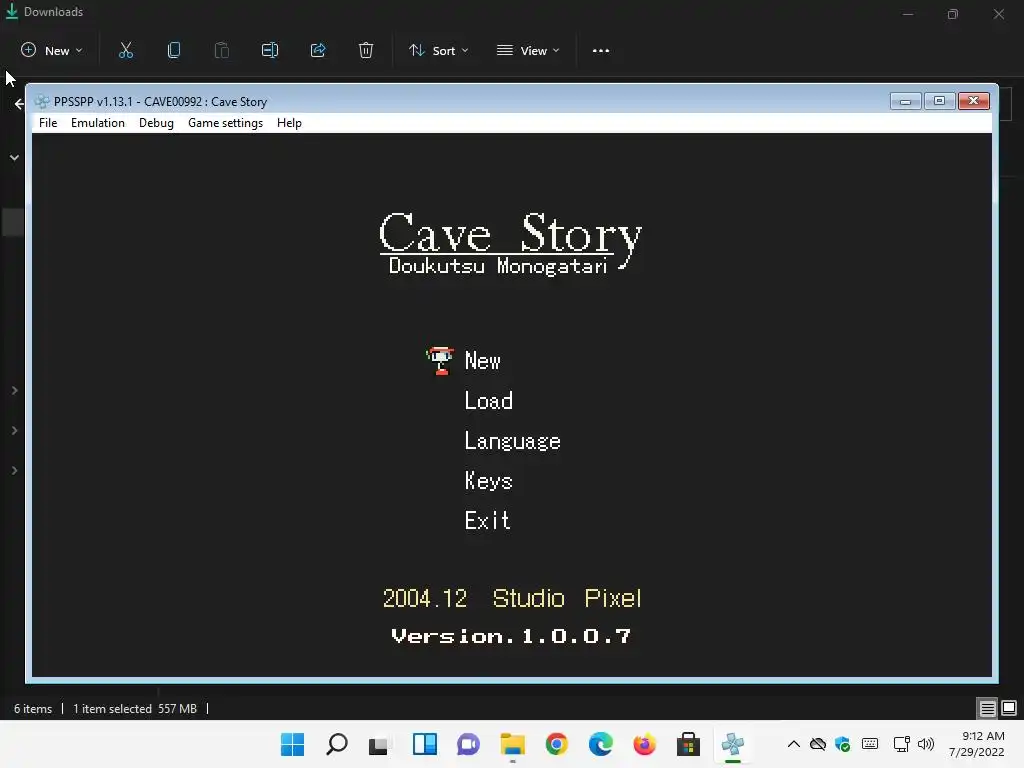
Task: Open the Game settings menu
Action: (x=225, y=123)
